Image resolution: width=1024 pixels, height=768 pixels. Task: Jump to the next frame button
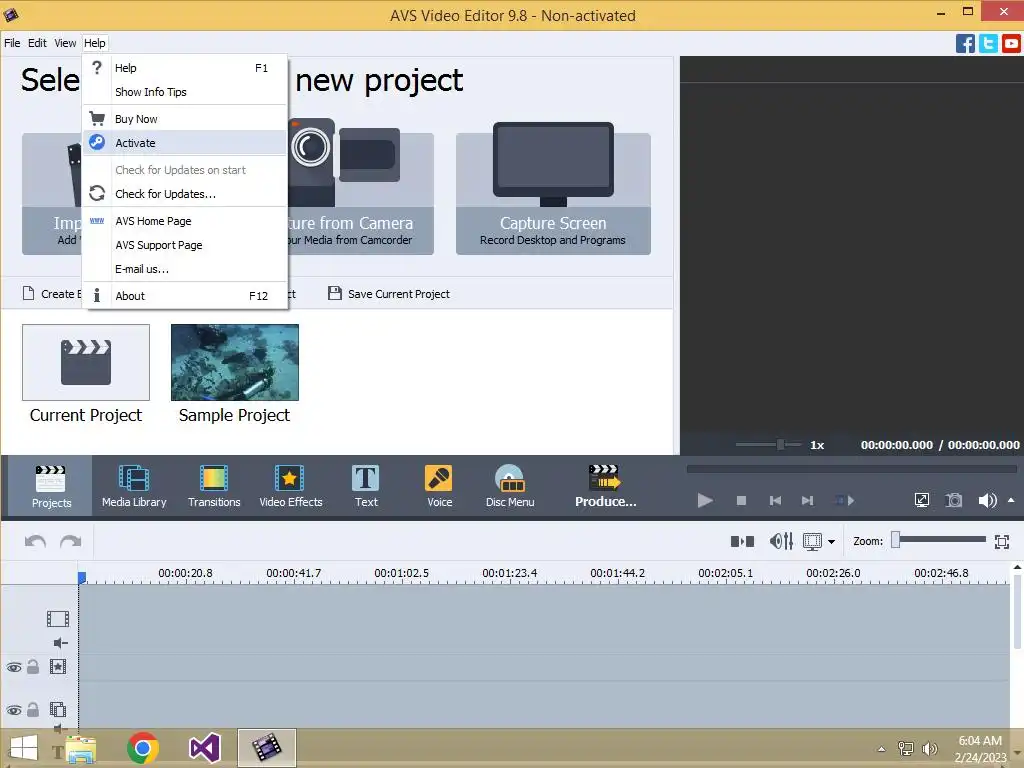click(x=808, y=500)
